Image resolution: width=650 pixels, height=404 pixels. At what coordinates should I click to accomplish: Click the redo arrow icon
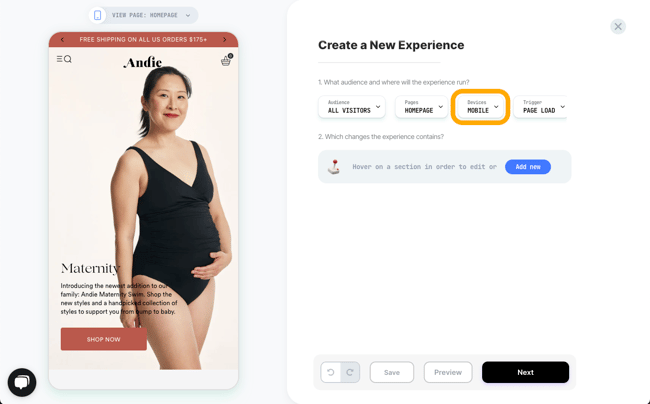[x=350, y=372]
